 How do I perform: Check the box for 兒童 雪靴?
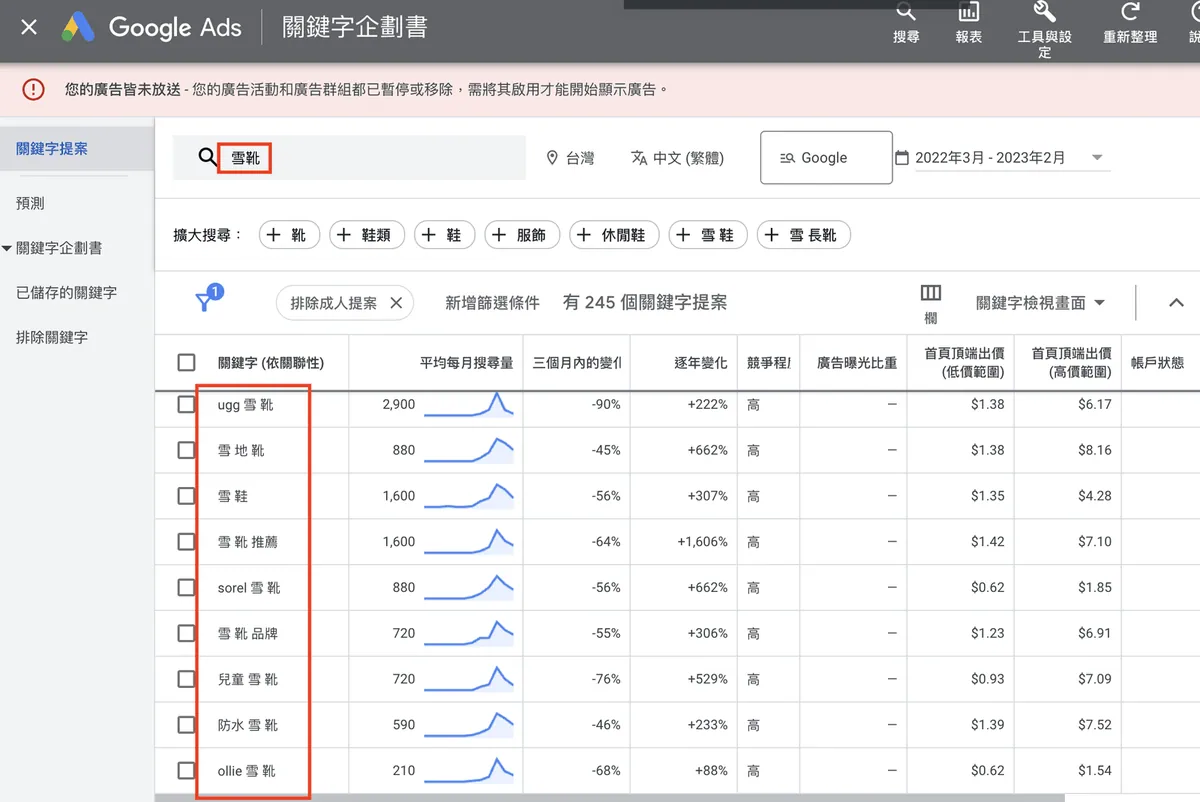tap(186, 679)
